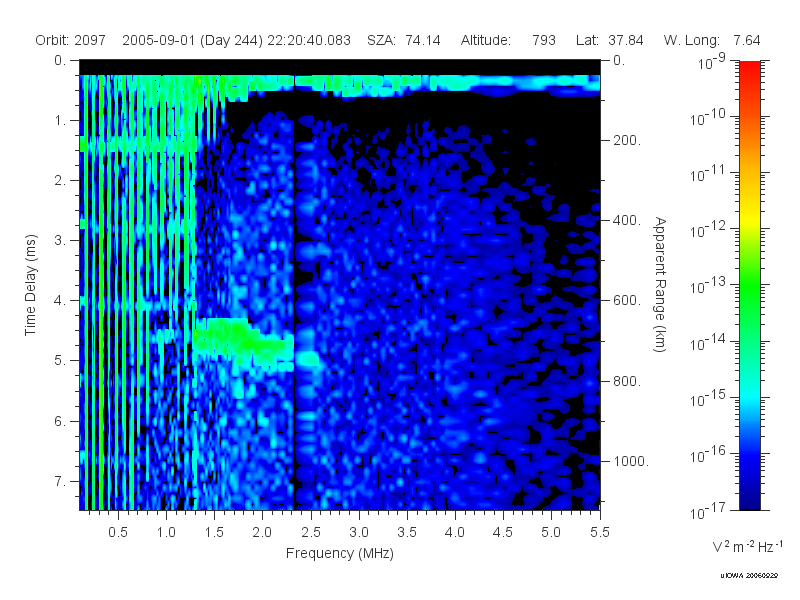
Task: Click the Altitude: 793 header value
Action: click(x=508, y=40)
